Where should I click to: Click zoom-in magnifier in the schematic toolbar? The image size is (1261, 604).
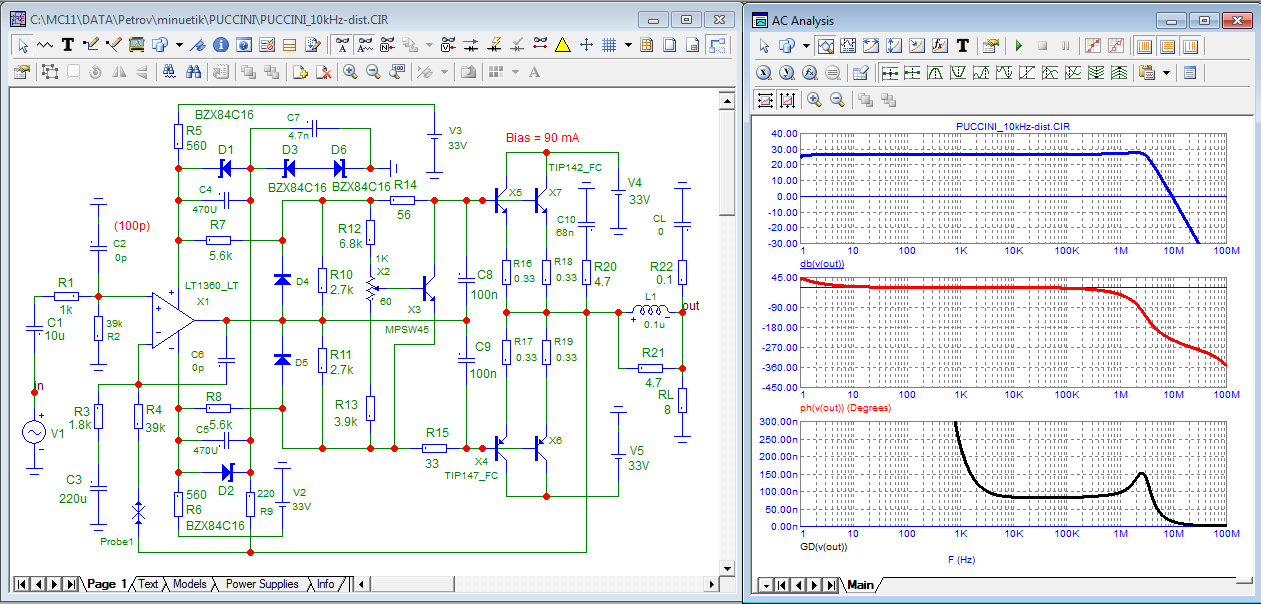350,72
